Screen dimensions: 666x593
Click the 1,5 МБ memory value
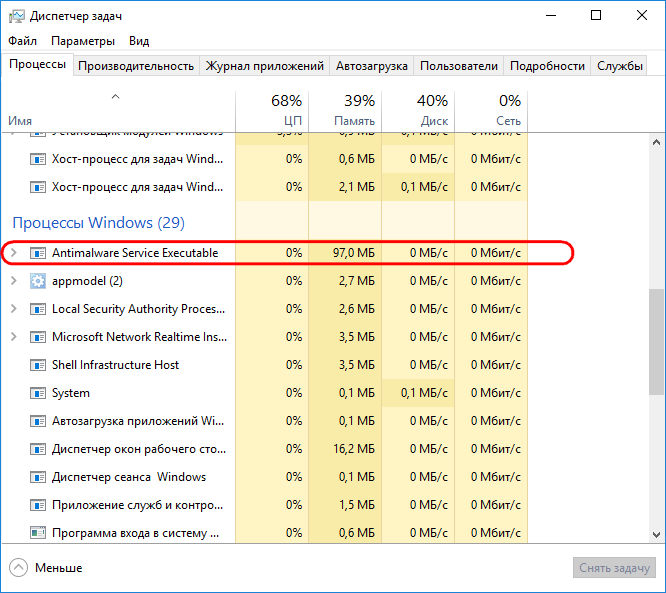[x=357, y=505]
